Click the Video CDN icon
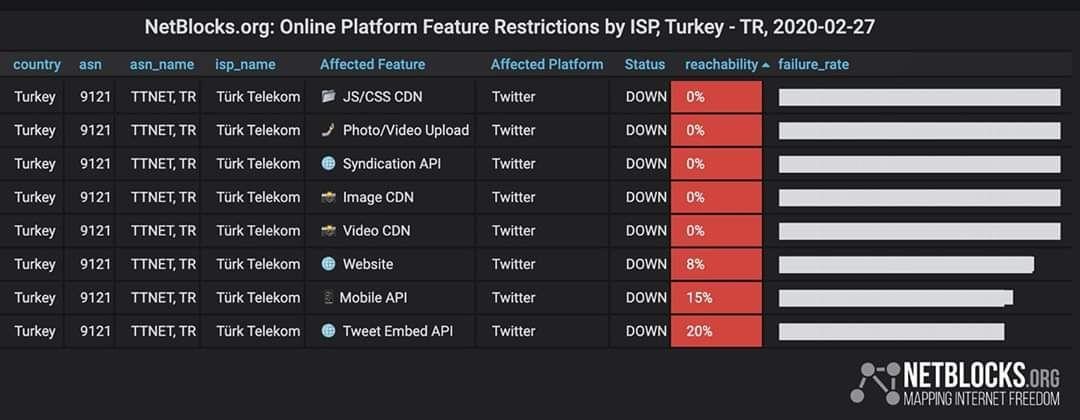The height and width of the screenshot is (420, 1080). coord(329,231)
